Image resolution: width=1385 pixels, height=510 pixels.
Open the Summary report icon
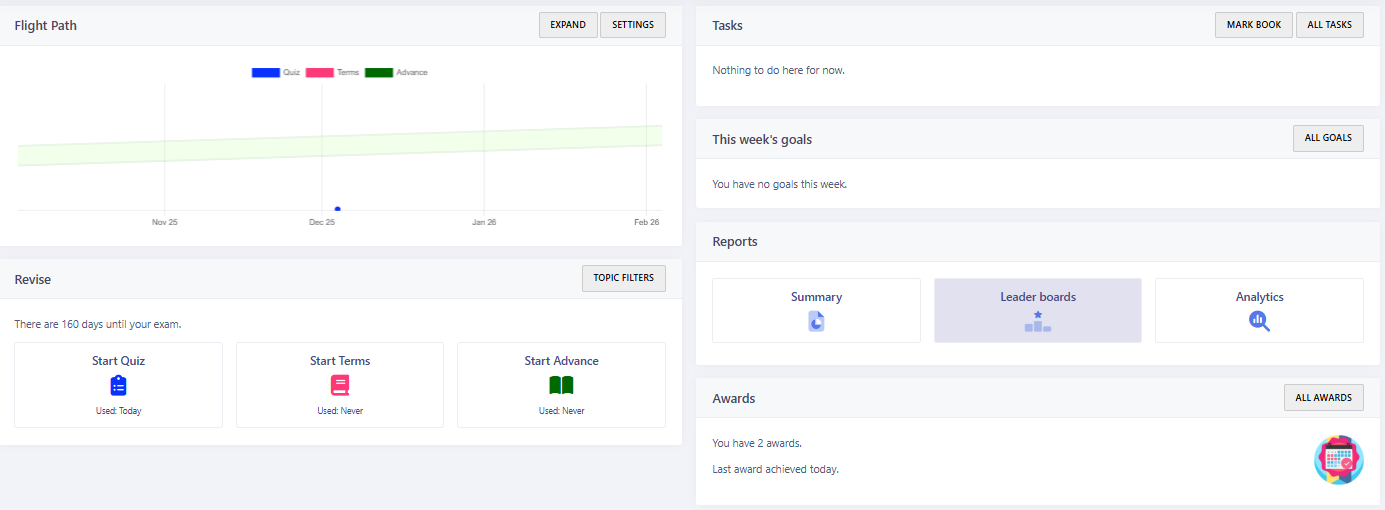(816, 321)
